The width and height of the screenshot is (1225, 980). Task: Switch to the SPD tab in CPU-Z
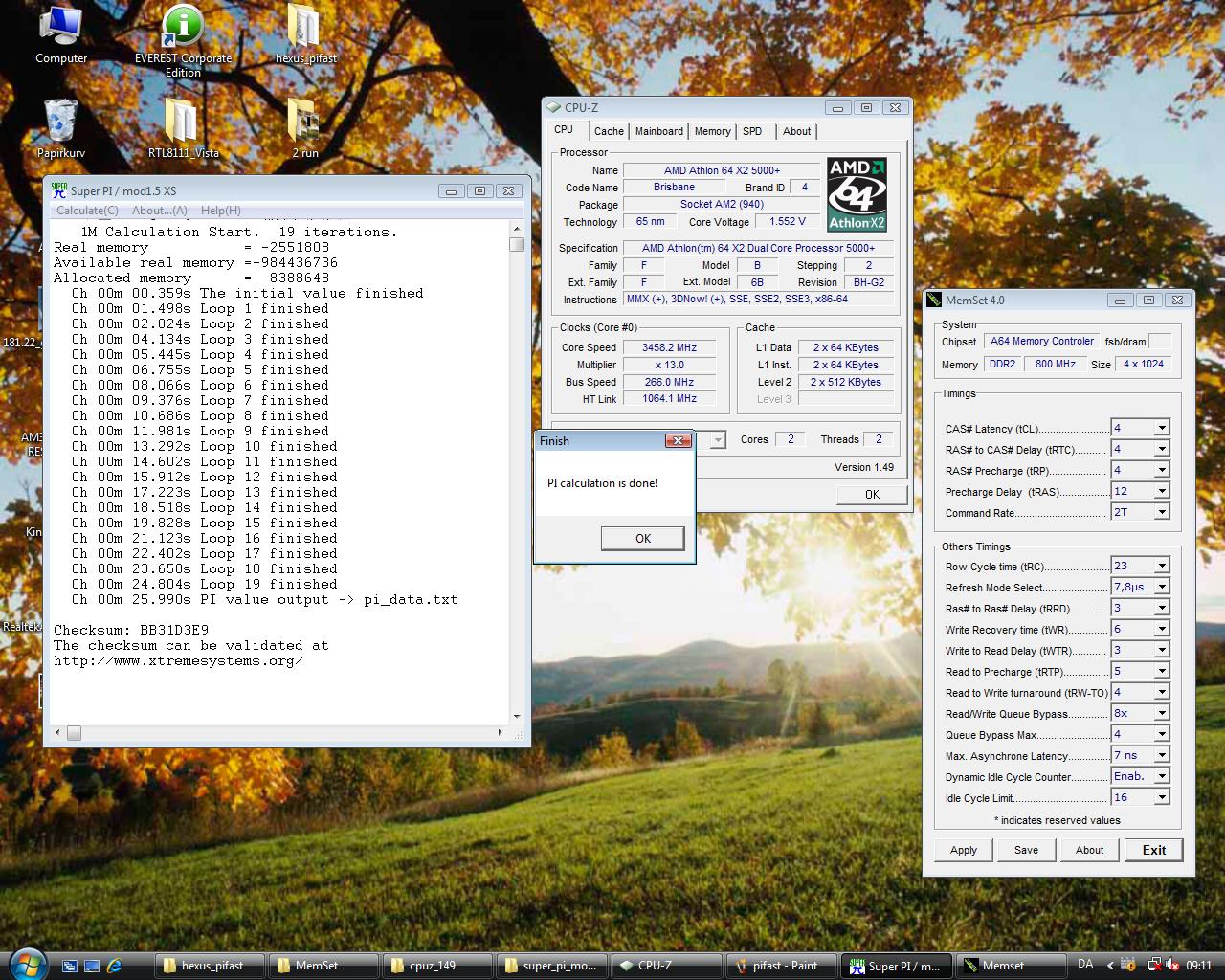753,131
